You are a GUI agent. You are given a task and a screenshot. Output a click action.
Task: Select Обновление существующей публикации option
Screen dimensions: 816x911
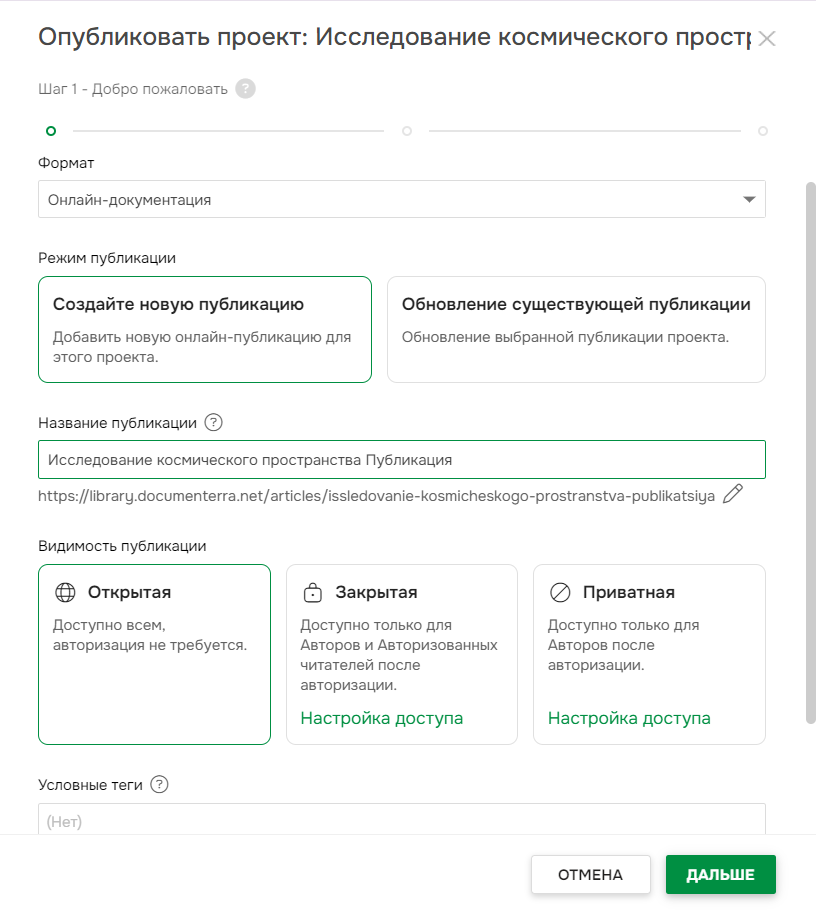coord(576,330)
